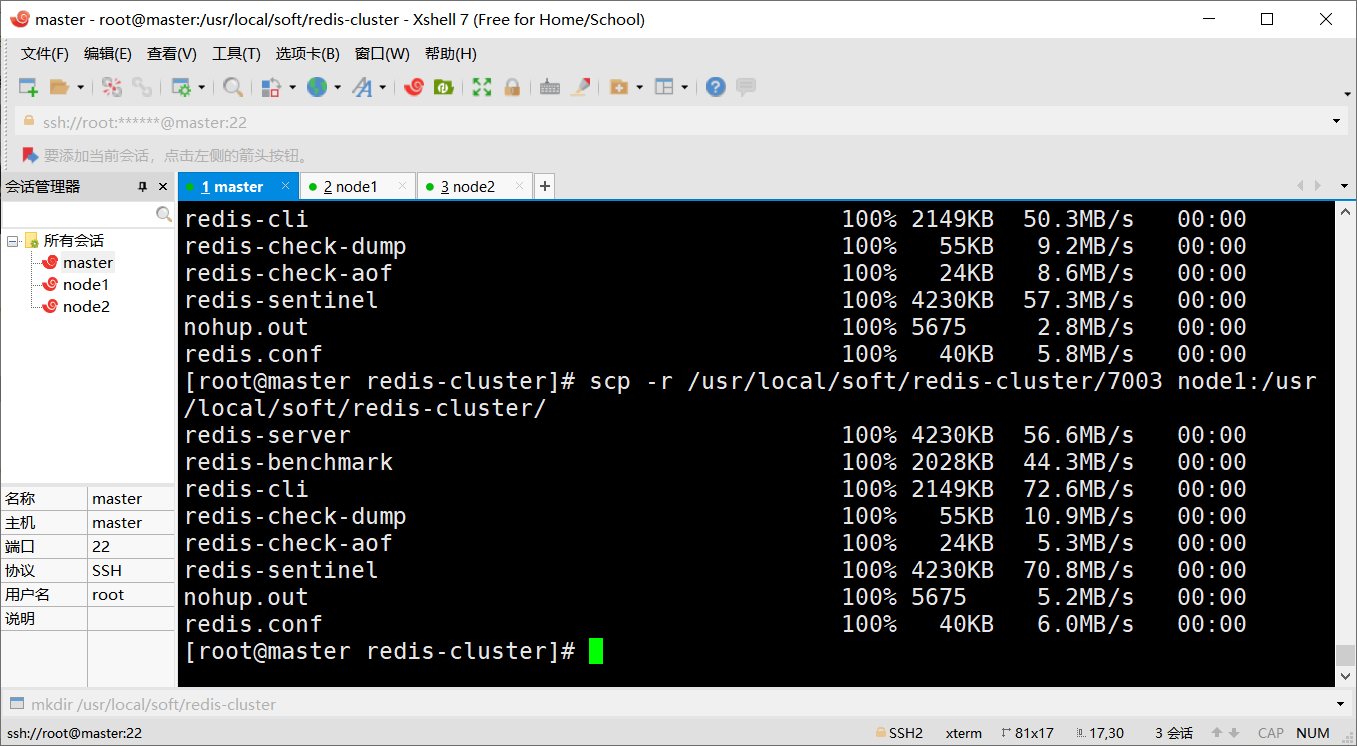Click the padlock Lock Screen toolbar icon
The image size is (1357, 746).
[x=512, y=88]
